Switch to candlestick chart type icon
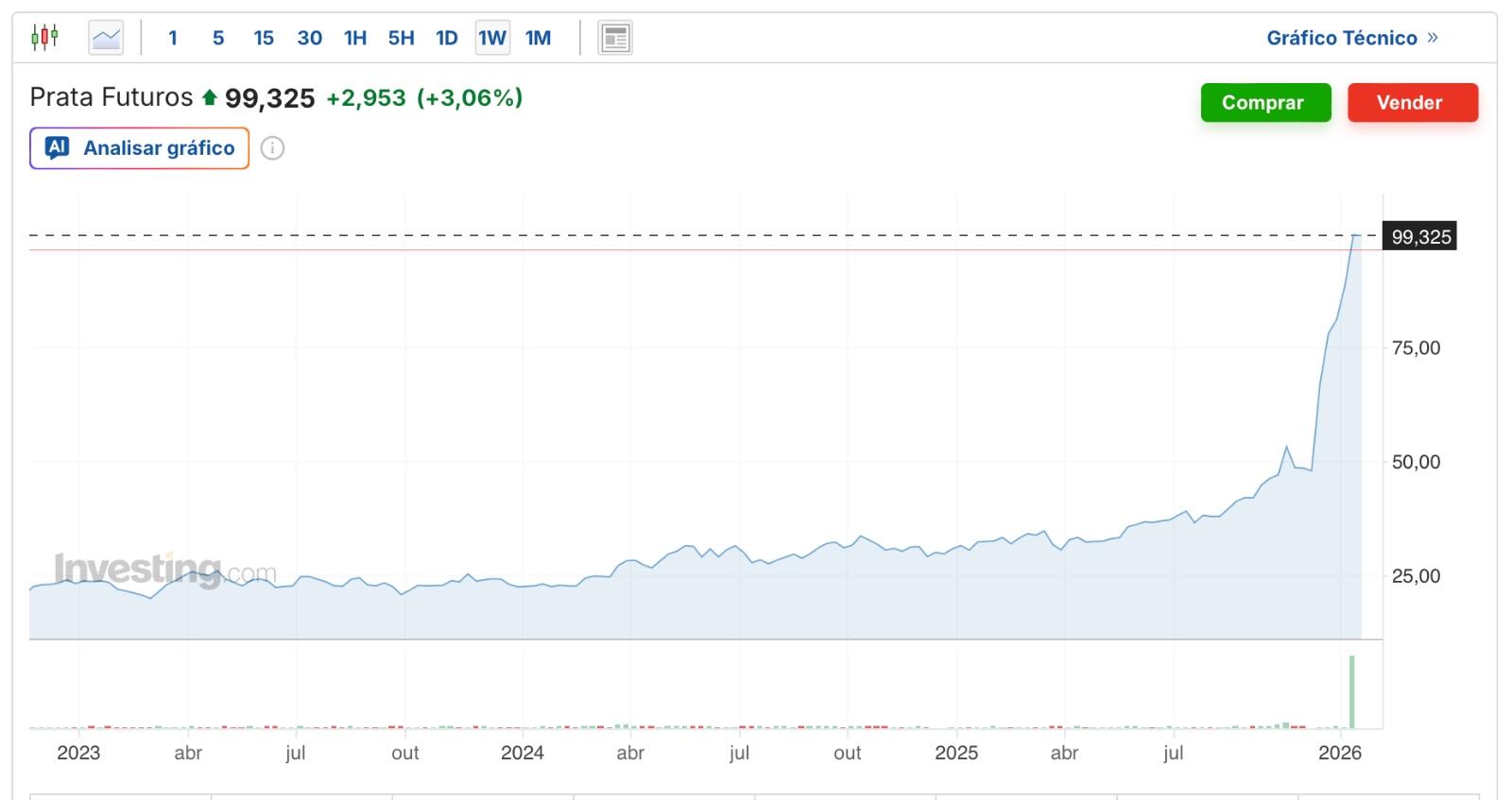Screen dimensions: 1512x800 44,38
